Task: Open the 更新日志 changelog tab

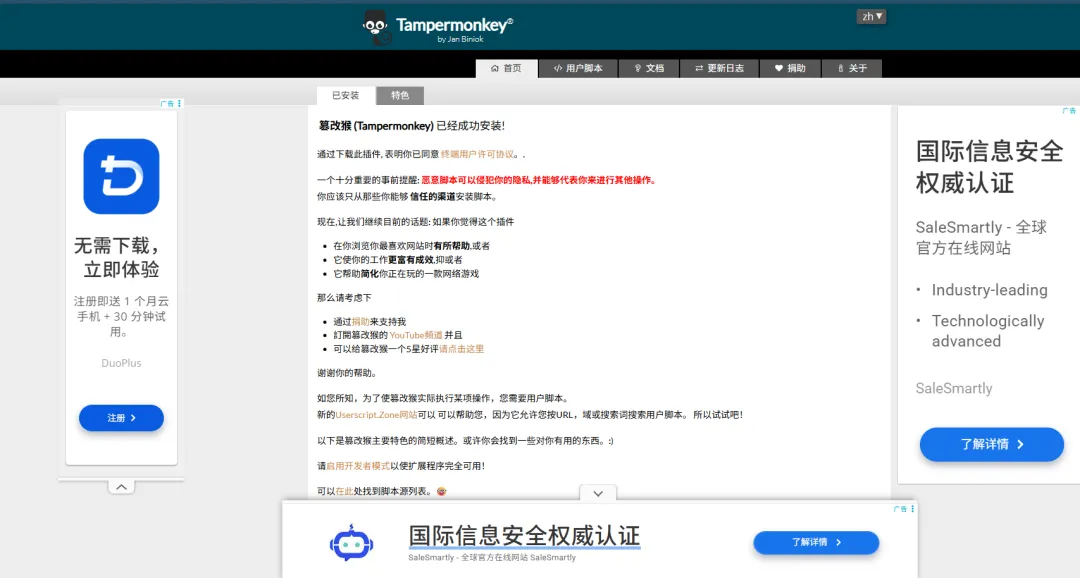Action: click(x=719, y=68)
